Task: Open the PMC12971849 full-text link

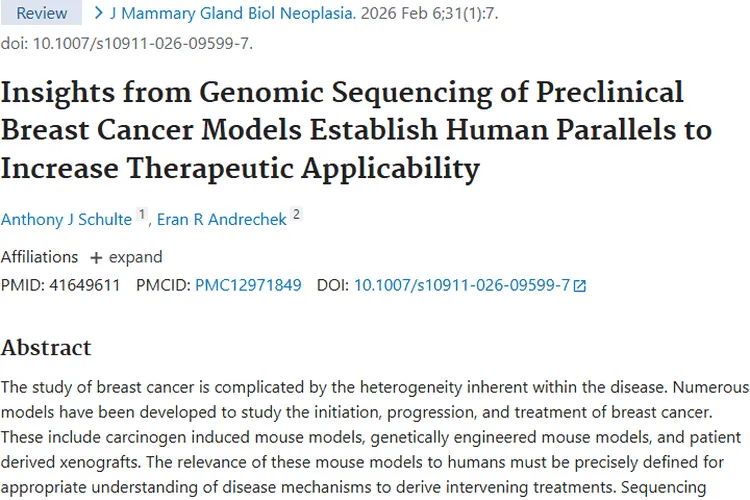Action: pos(248,285)
